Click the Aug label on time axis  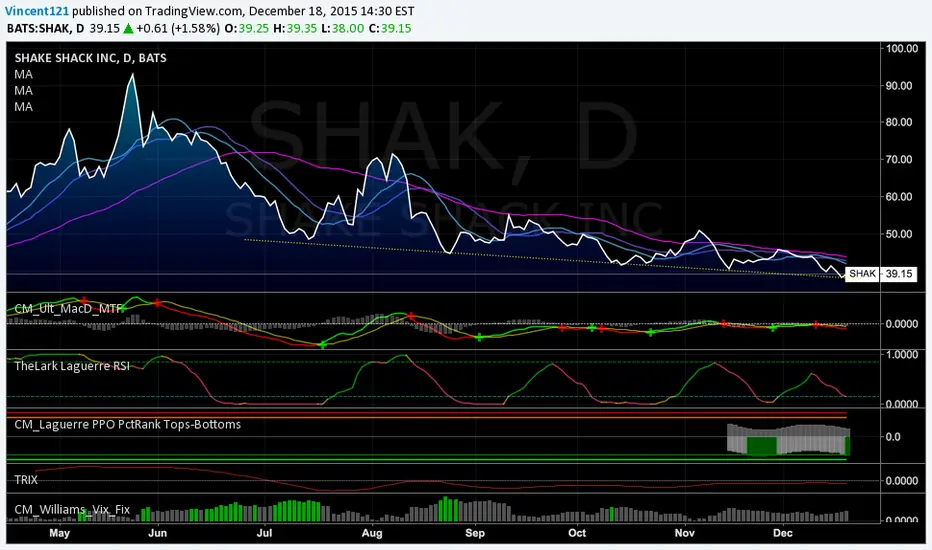(x=372, y=533)
